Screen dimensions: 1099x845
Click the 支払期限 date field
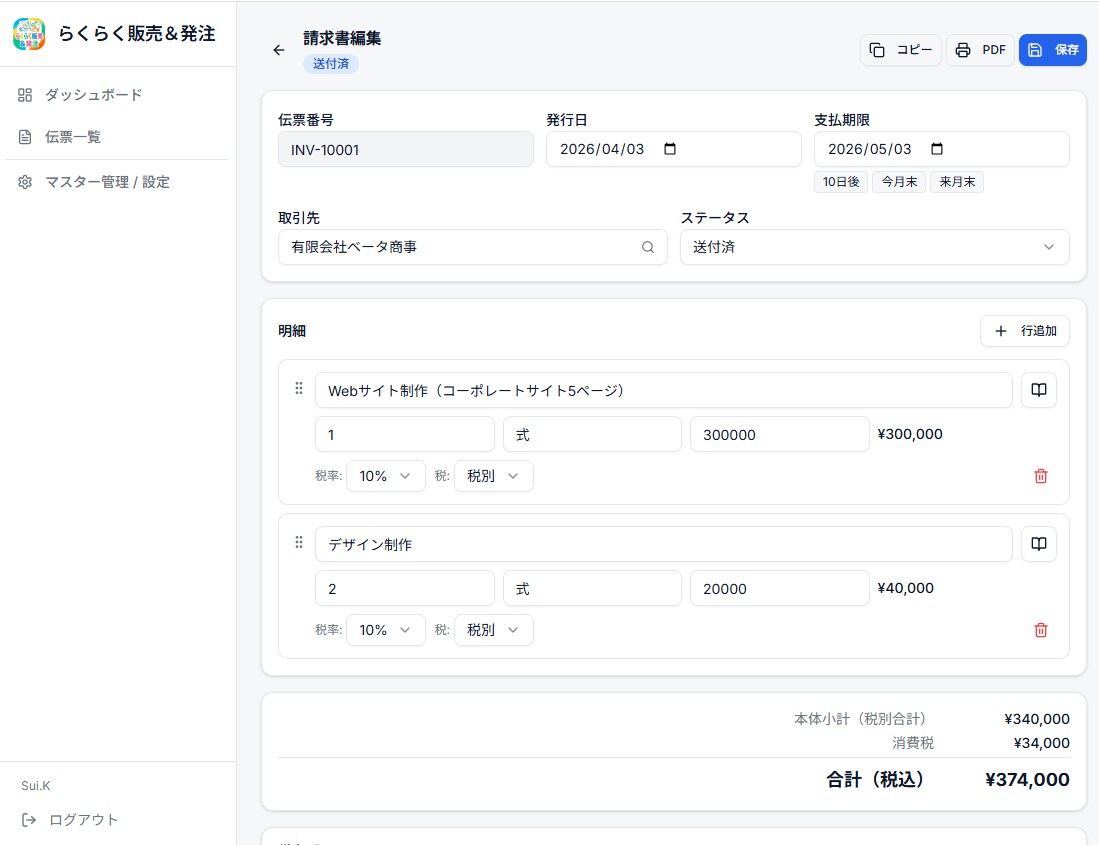point(941,149)
